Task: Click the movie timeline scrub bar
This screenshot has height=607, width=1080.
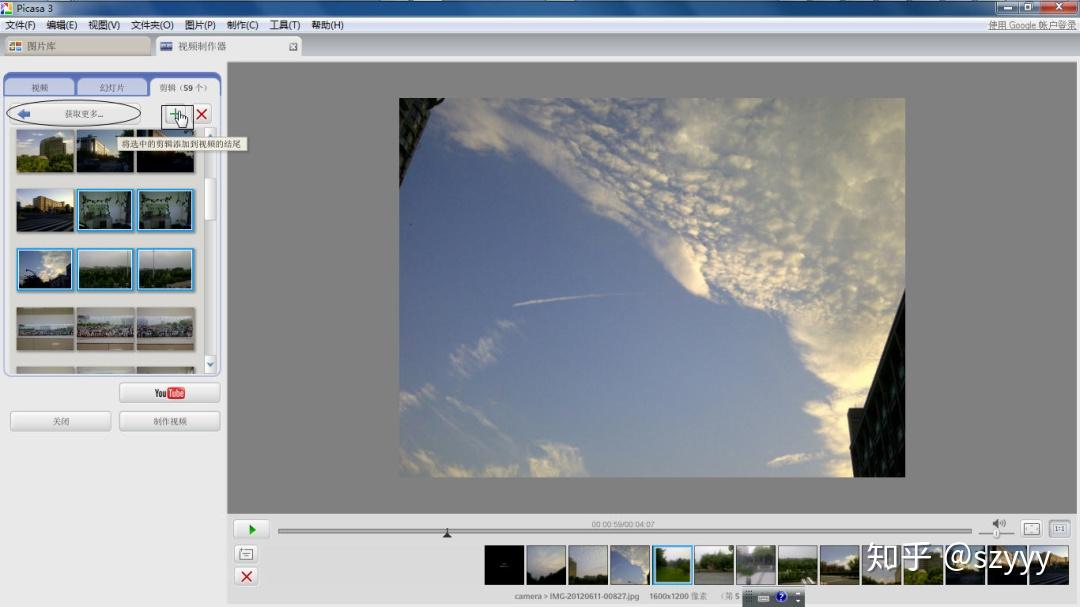Action: coord(624,531)
